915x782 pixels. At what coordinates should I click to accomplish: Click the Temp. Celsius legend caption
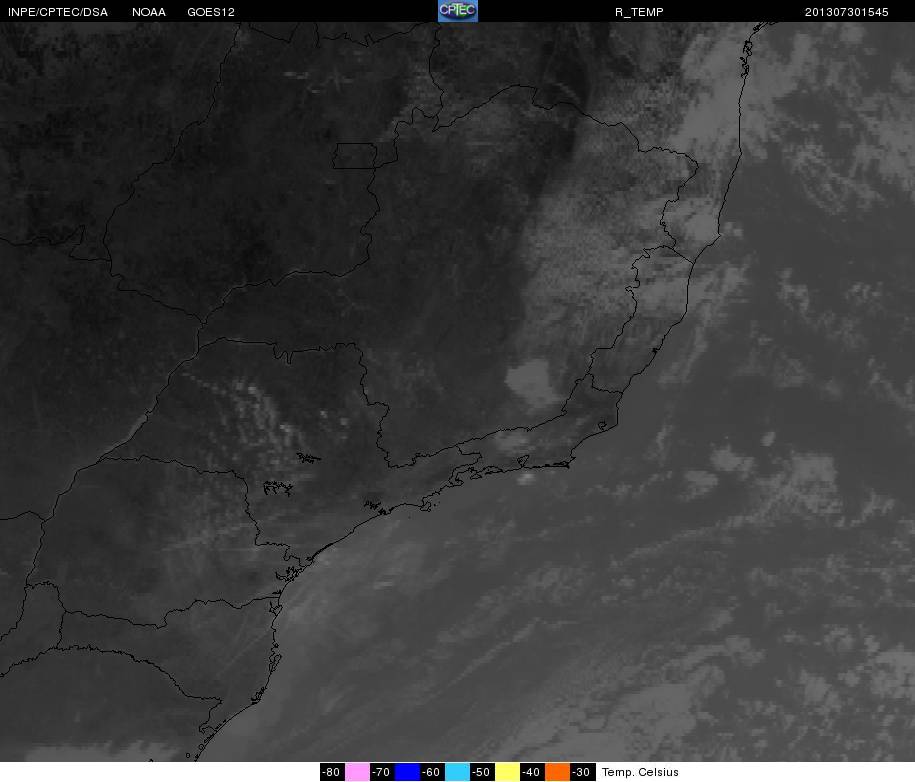click(640, 772)
